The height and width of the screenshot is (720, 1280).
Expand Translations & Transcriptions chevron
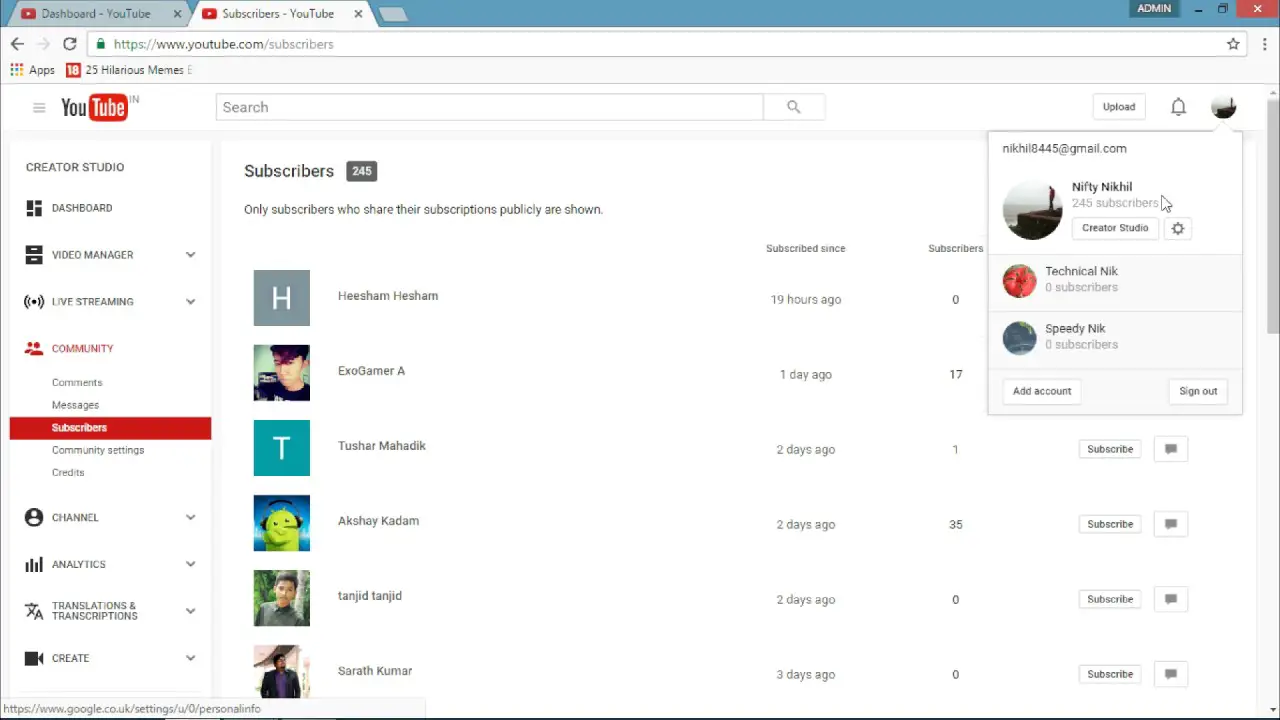pyautogui.click(x=190, y=611)
